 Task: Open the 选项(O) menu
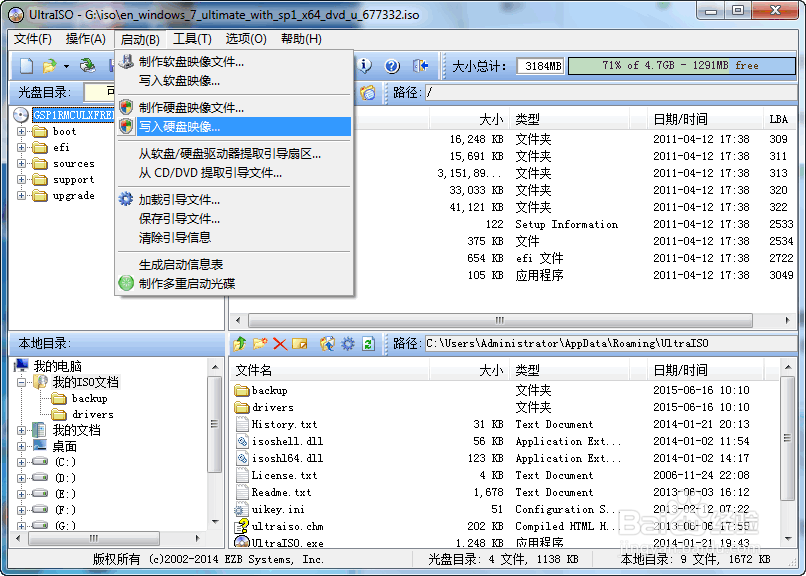click(246, 39)
